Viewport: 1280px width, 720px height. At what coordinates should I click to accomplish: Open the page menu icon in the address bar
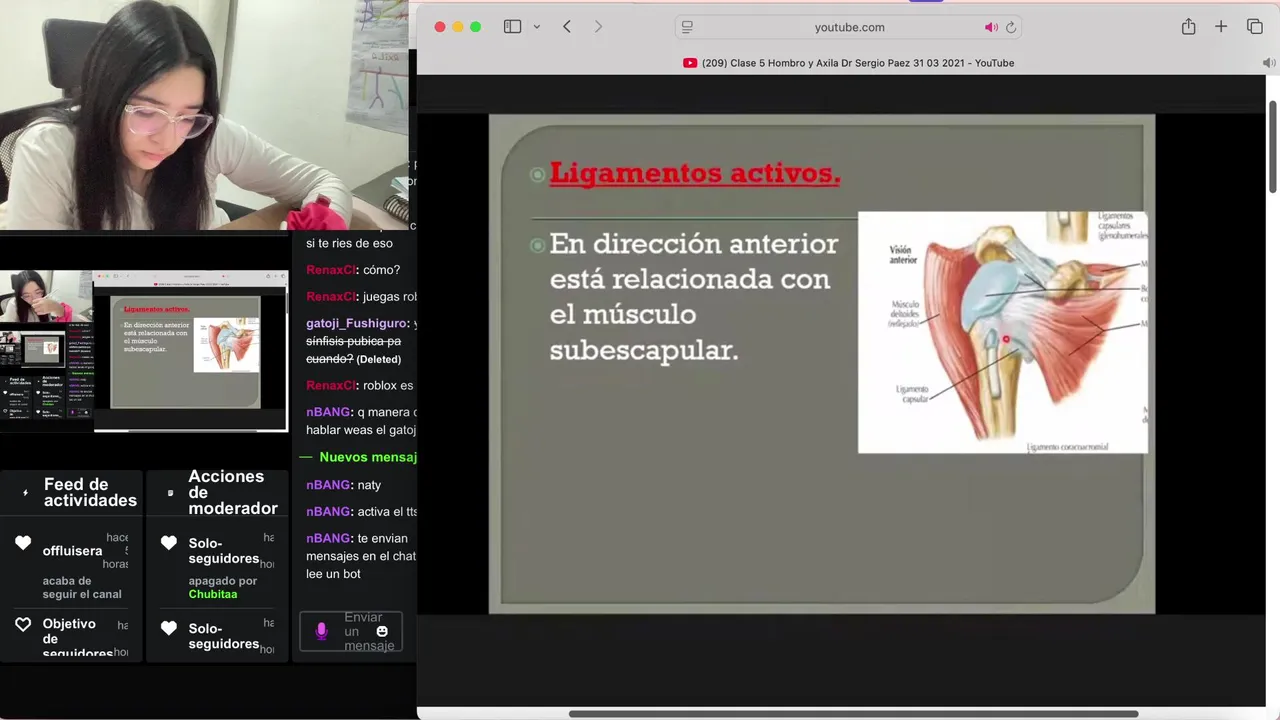tap(688, 27)
